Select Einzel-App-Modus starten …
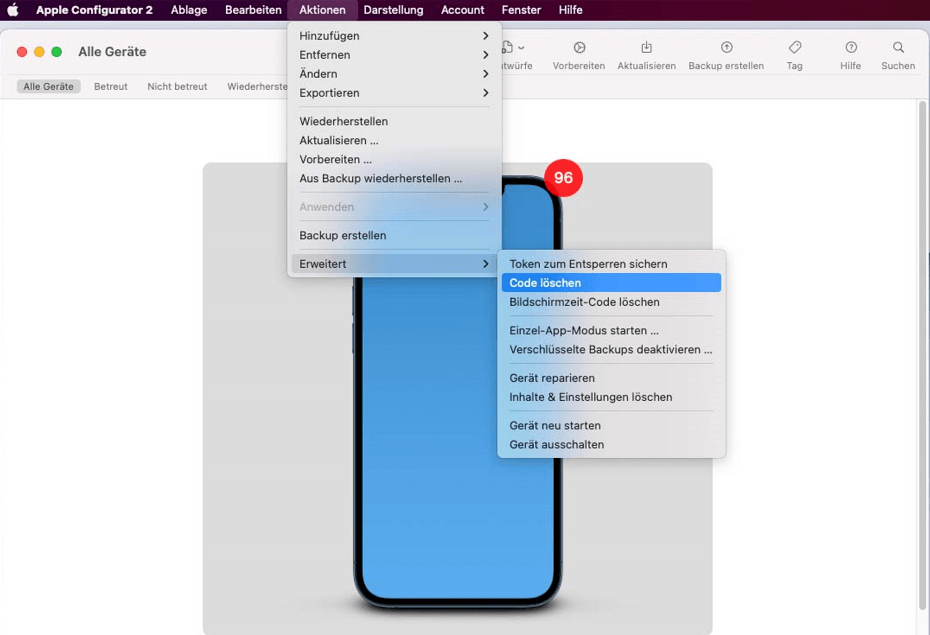Viewport: 930px width, 635px height. click(611, 330)
